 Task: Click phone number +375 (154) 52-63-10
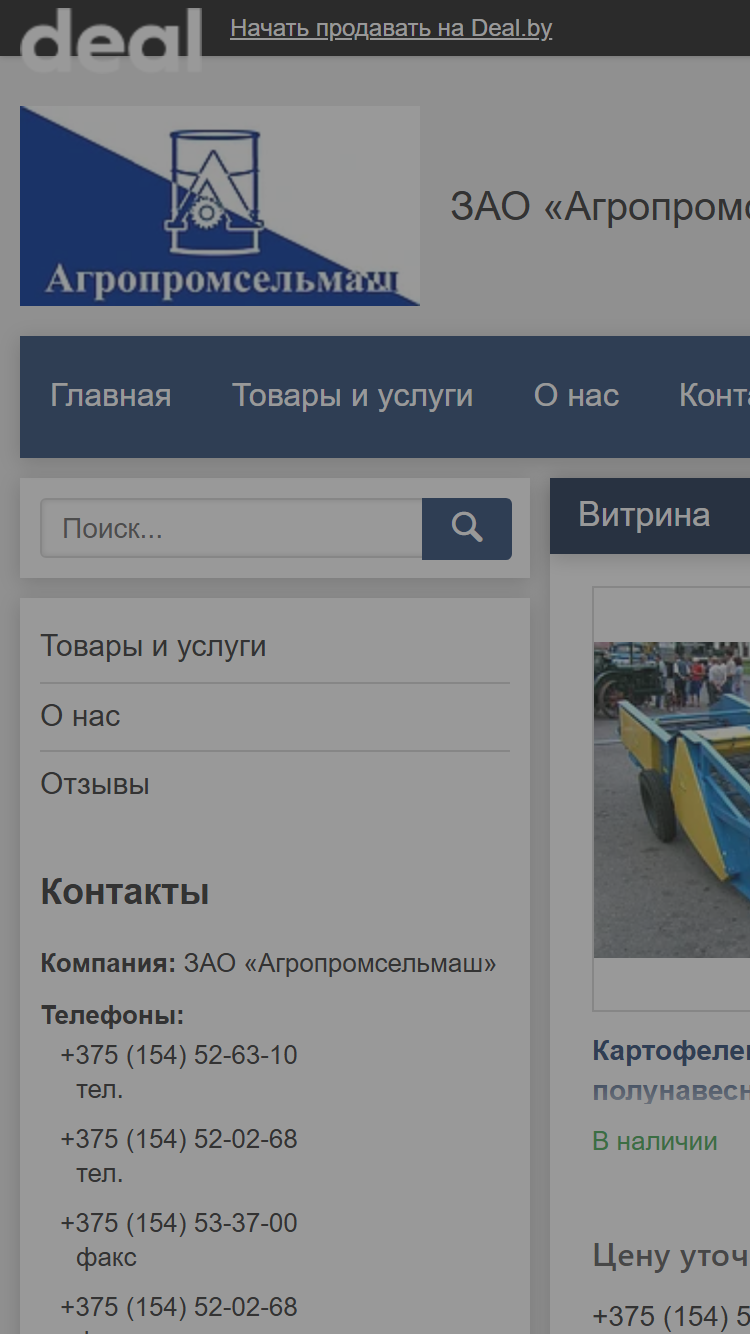pos(179,1055)
